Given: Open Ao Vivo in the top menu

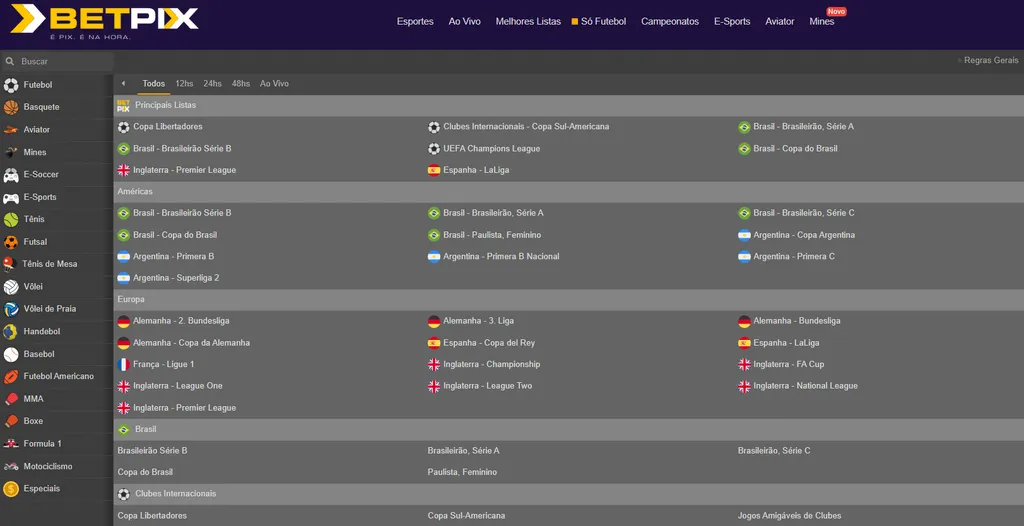Looking at the screenshot, I should click(x=464, y=22).
